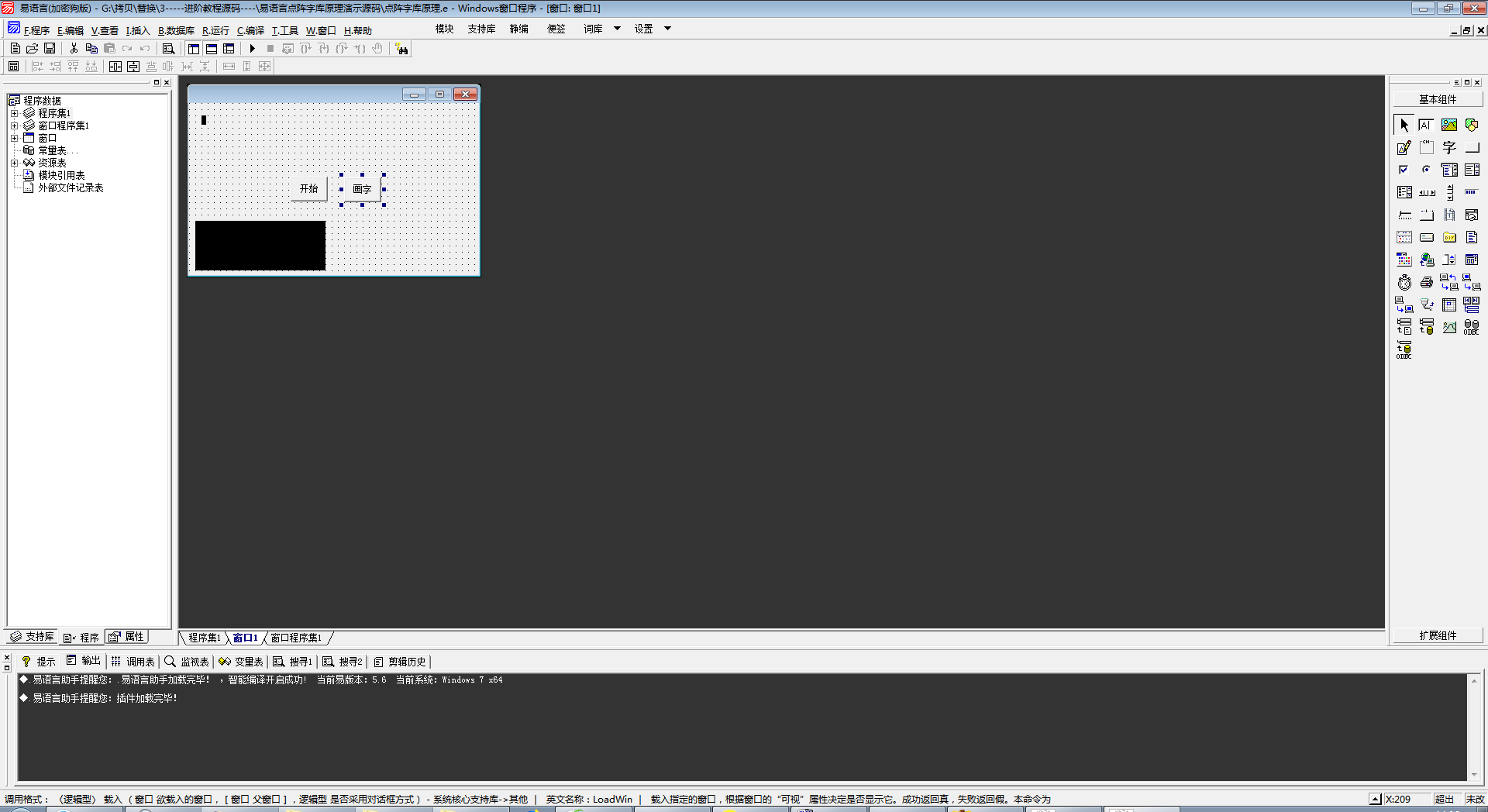Click the 开始 button on the form
1488x812 pixels.
pyautogui.click(x=308, y=189)
